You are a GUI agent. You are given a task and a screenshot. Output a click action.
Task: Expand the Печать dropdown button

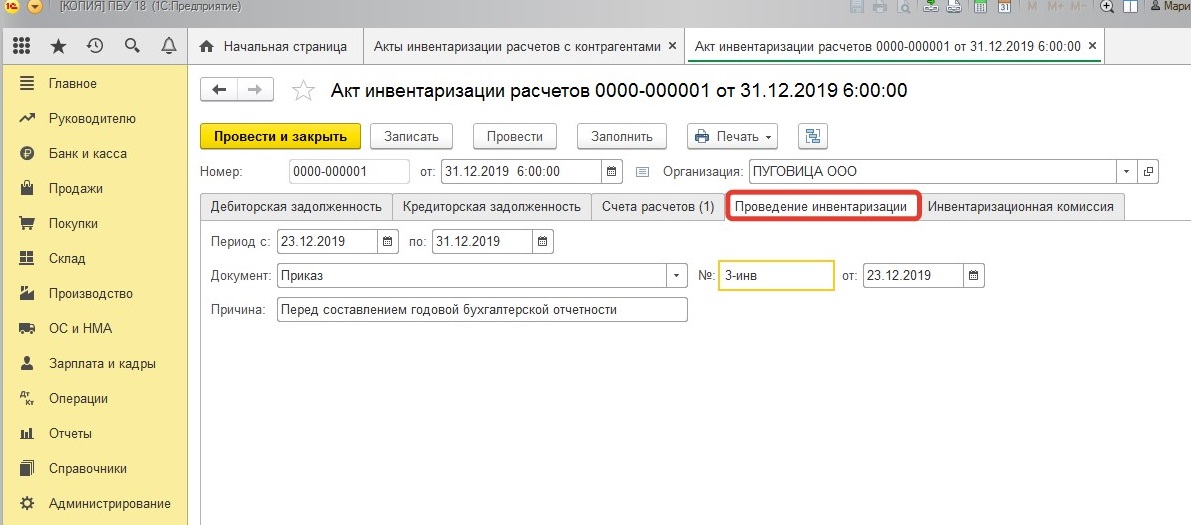click(x=768, y=137)
